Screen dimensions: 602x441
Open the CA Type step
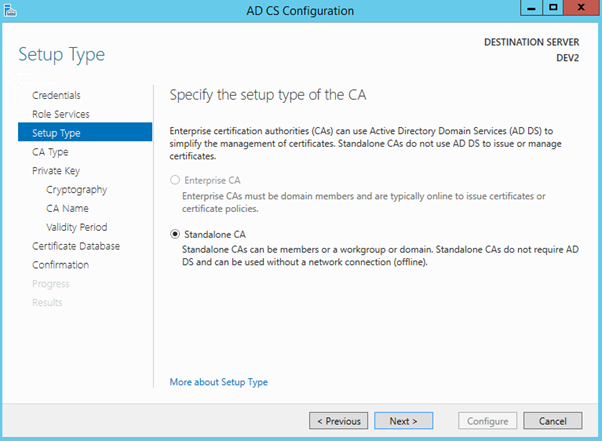tap(50, 152)
